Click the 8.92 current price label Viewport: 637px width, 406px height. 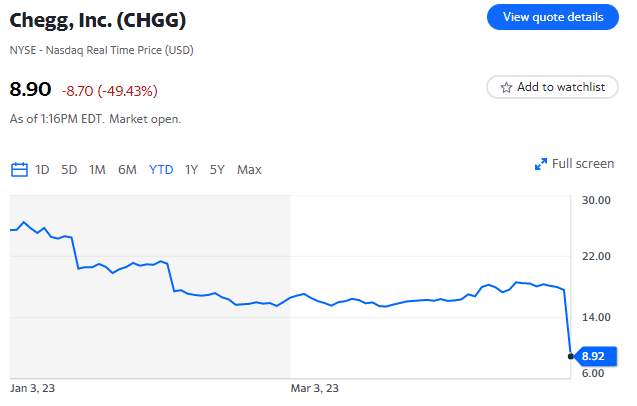tap(596, 356)
